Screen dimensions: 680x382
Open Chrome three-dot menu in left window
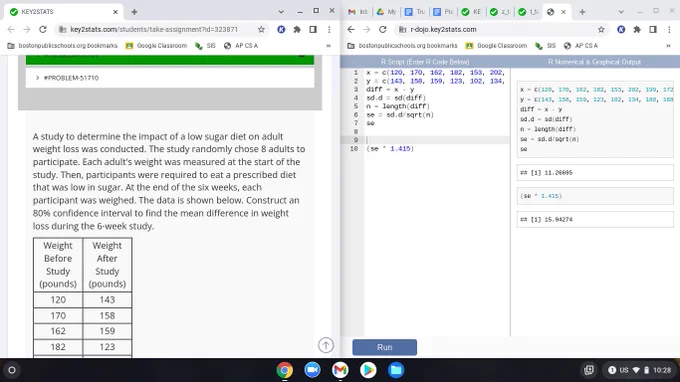(x=329, y=29)
